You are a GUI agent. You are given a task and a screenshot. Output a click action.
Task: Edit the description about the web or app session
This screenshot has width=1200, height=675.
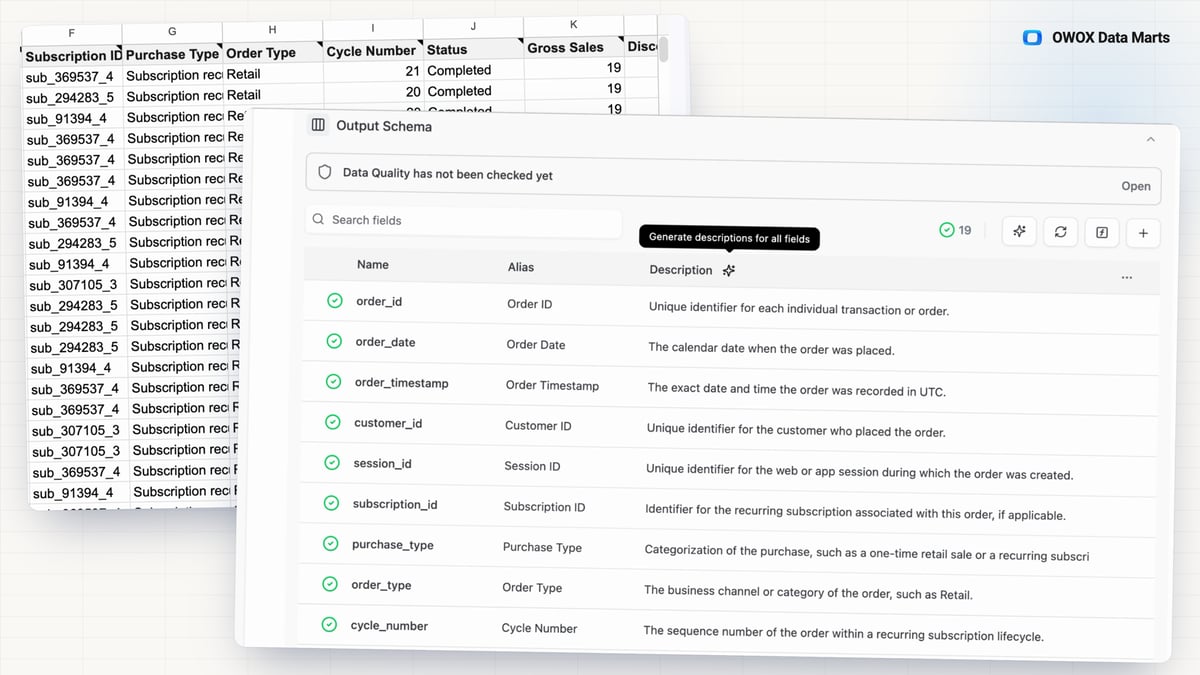click(859, 471)
